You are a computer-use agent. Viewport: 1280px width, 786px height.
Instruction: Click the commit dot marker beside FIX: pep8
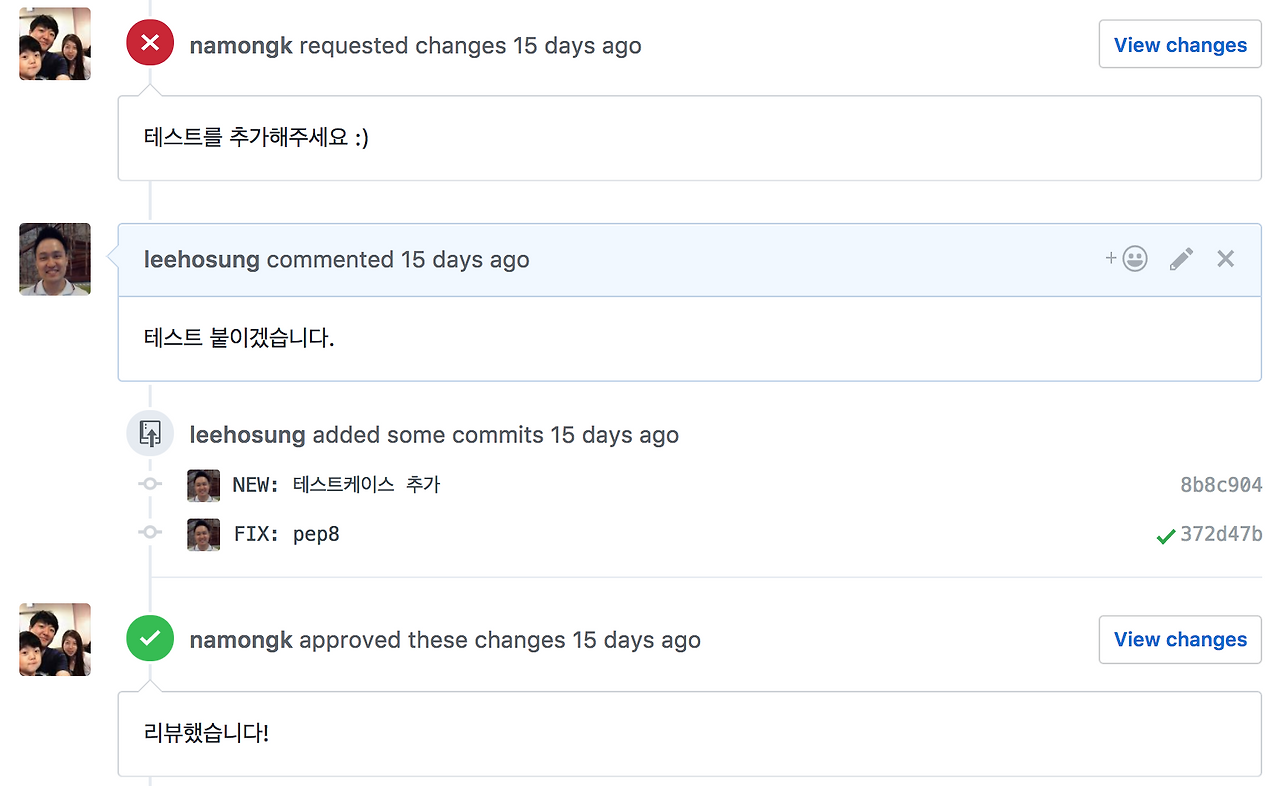pyautogui.click(x=150, y=532)
